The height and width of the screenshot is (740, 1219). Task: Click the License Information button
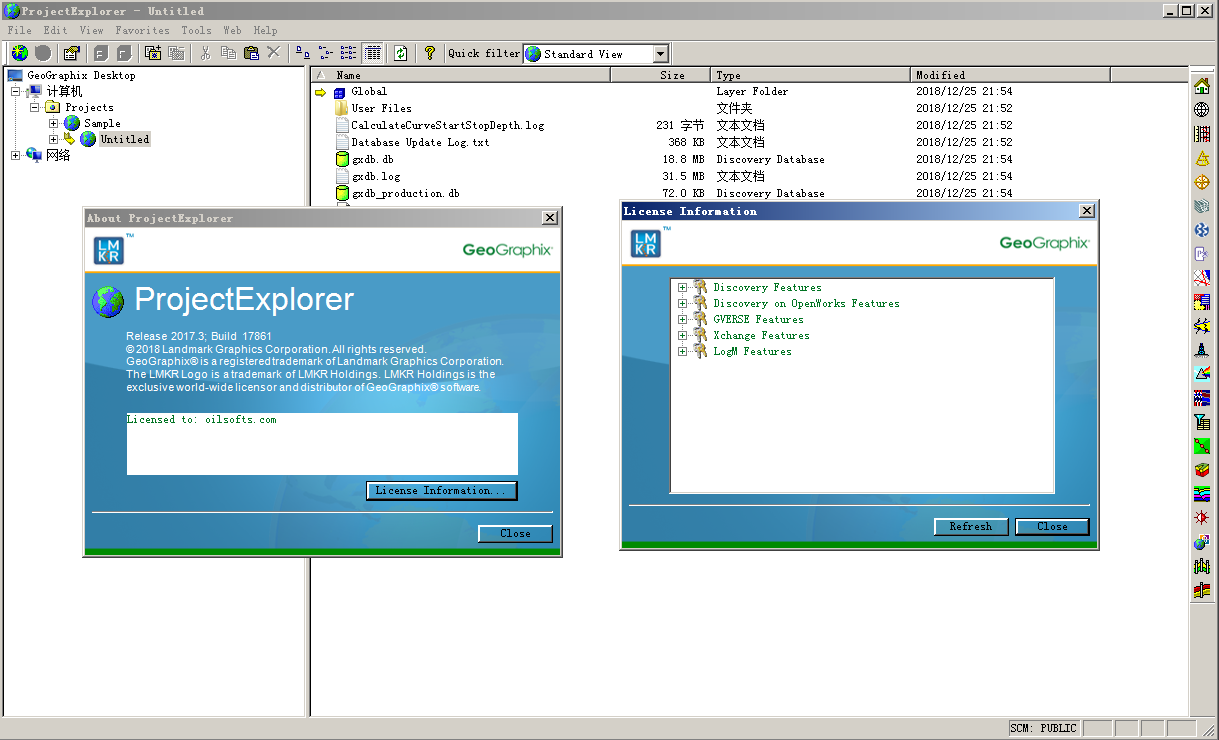(442, 490)
